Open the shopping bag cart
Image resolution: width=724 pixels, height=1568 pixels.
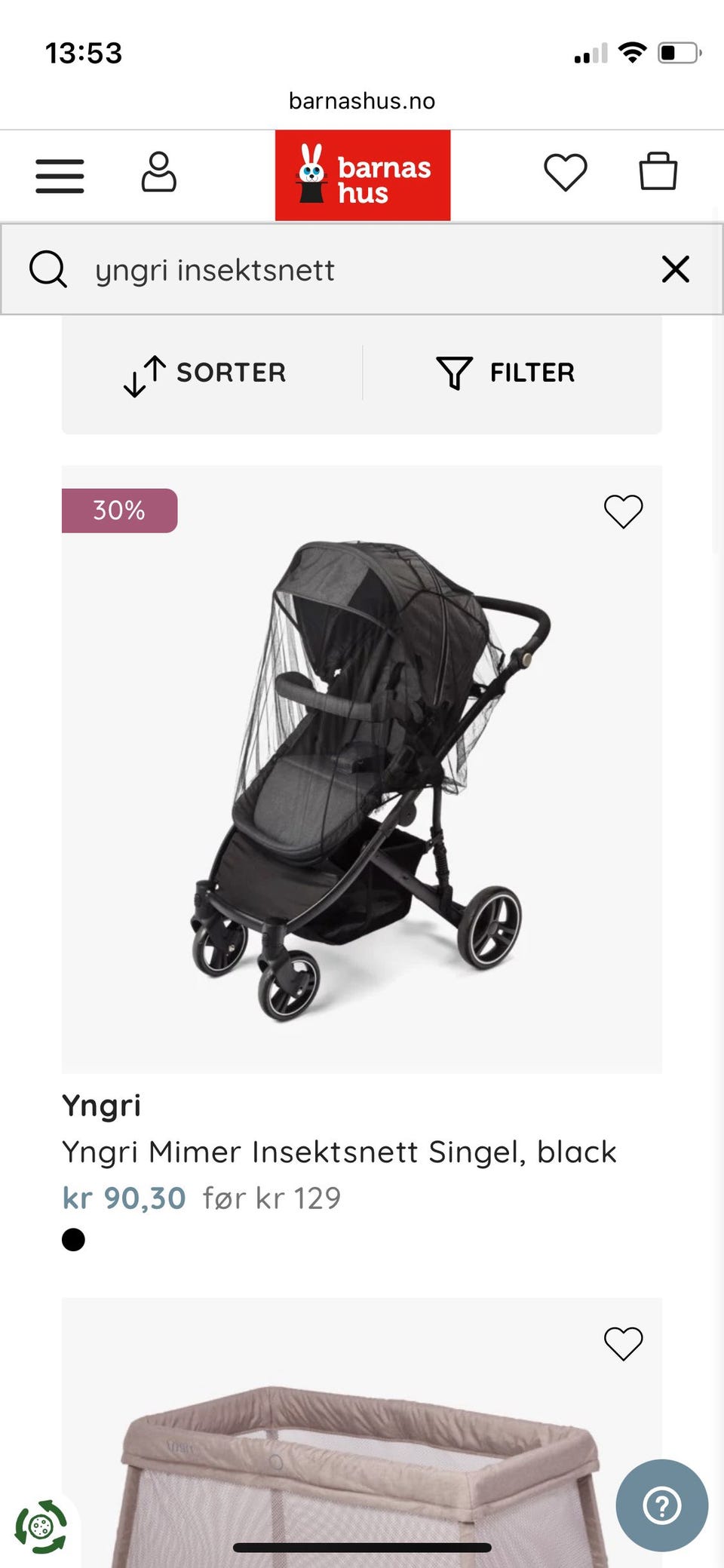point(658,171)
